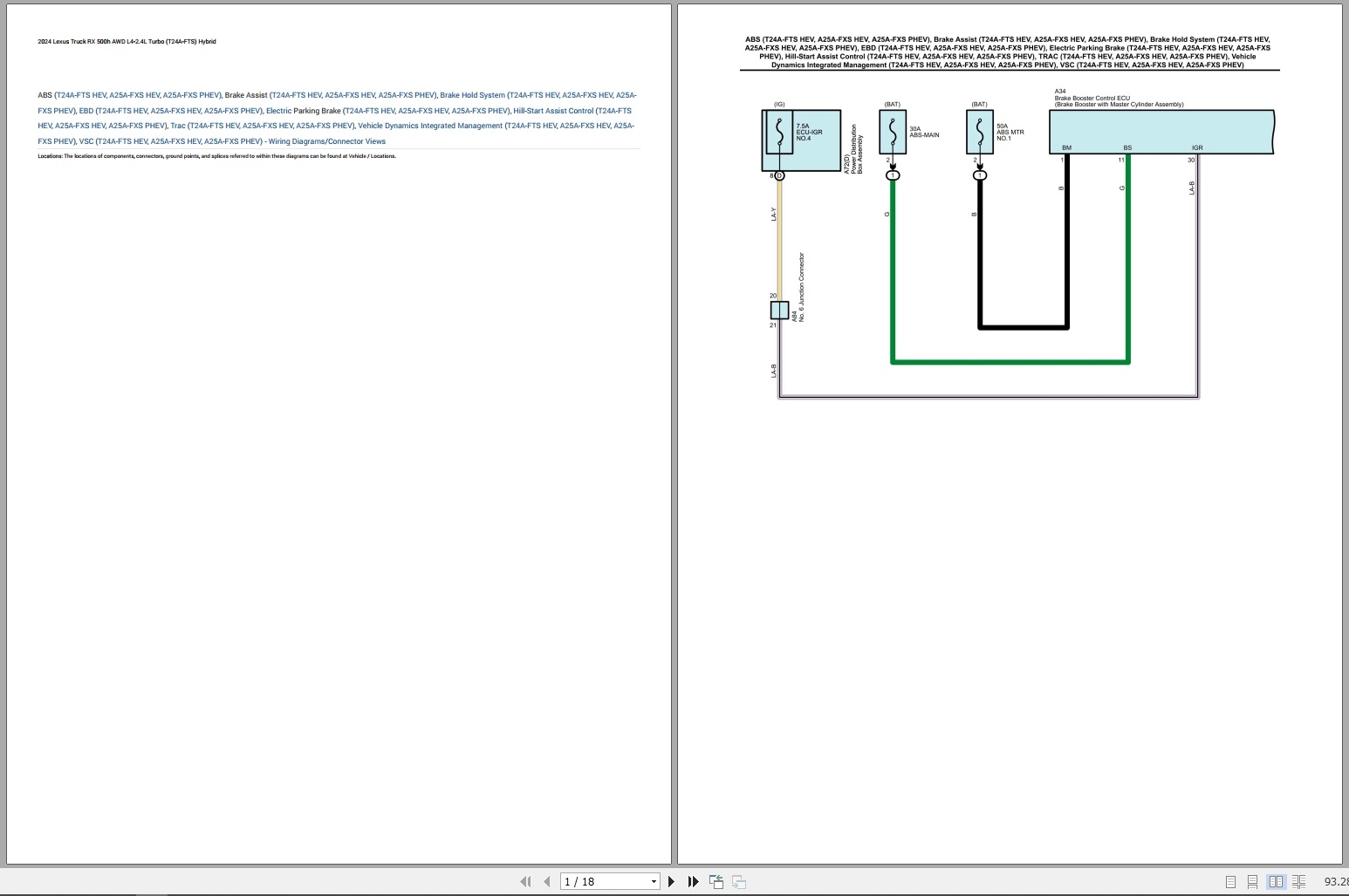Click the Wiring Diagrams/Connector Views link
This screenshot has height=896, width=1349.
326,141
